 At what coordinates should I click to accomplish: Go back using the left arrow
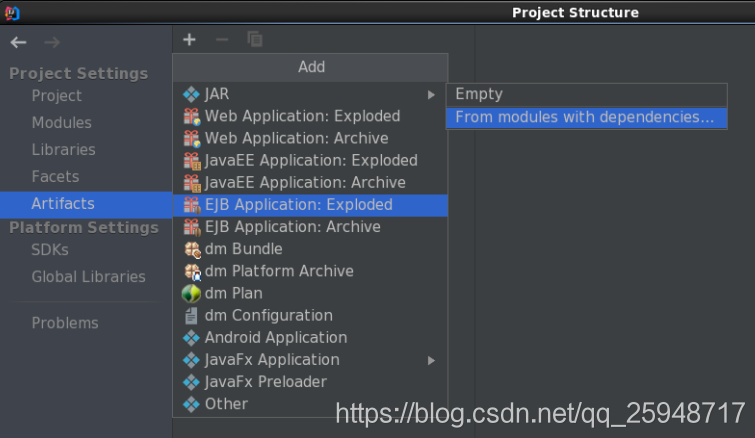[x=18, y=42]
